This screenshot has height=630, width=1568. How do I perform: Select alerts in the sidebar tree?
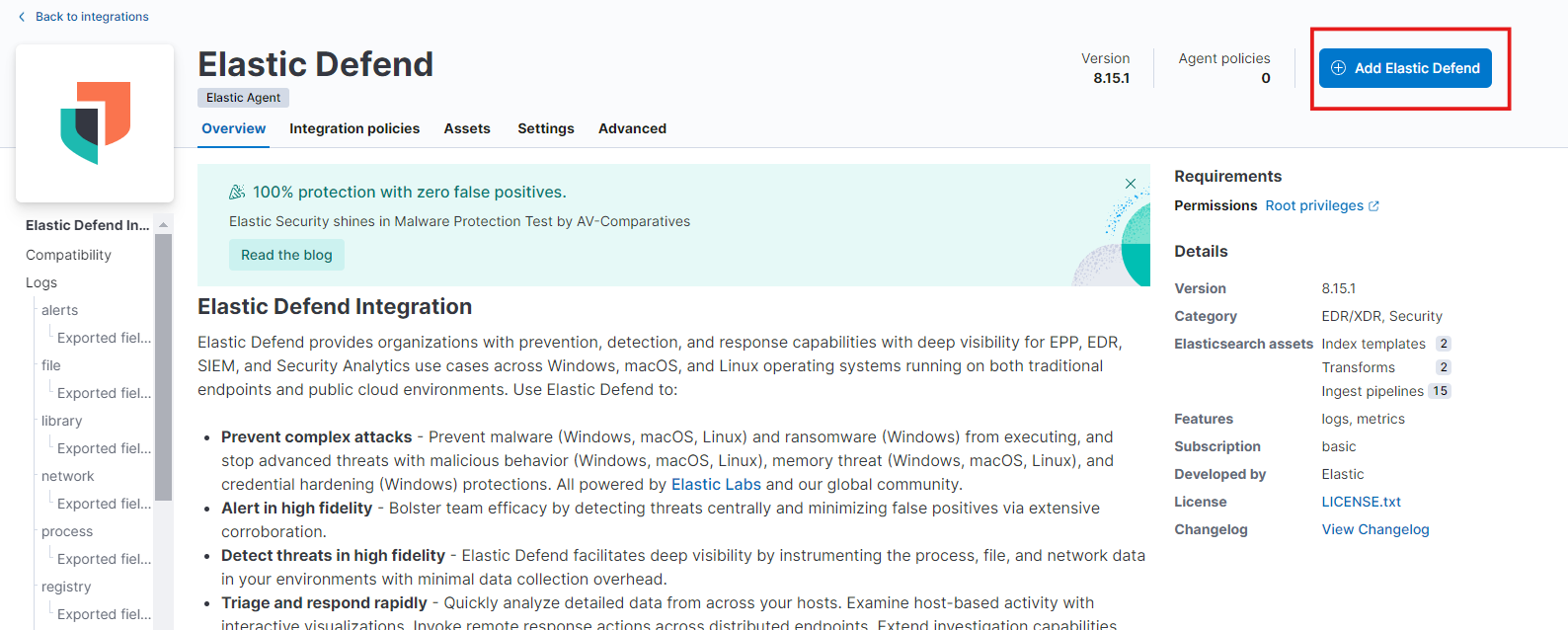click(59, 310)
